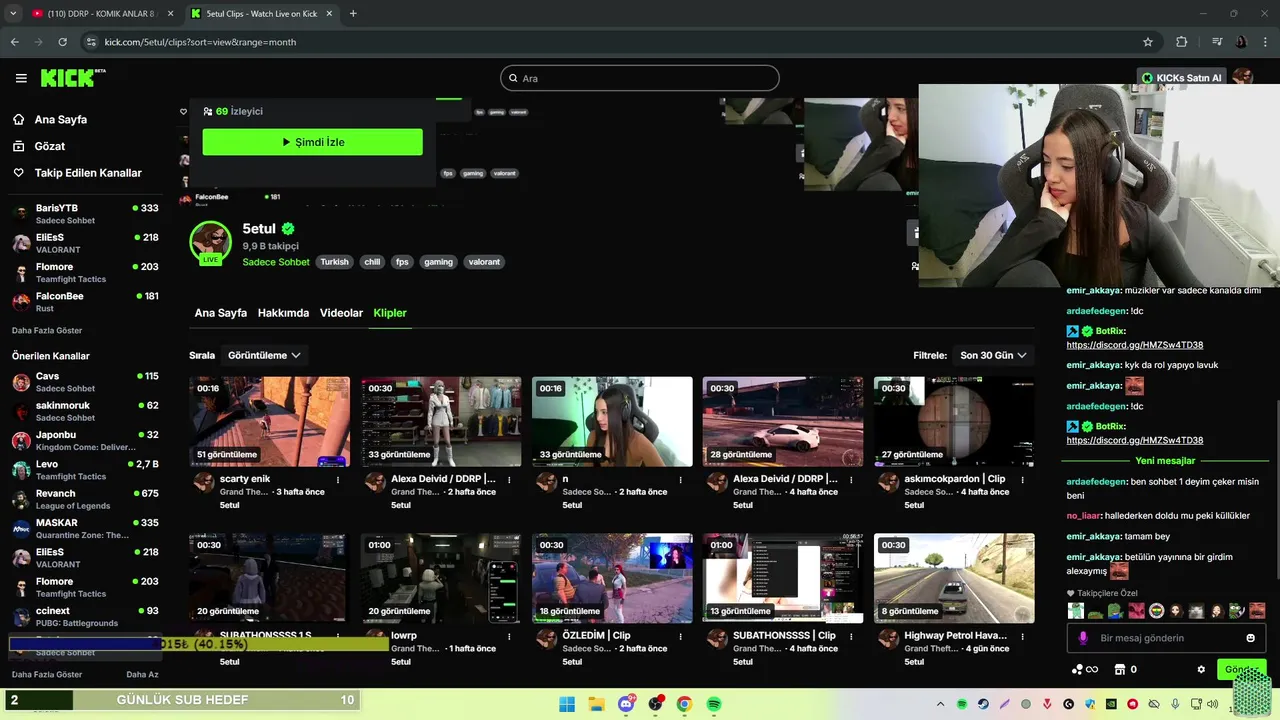Open Sadece Sohbet category link under 5etul
The width and height of the screenshot is (1280, 720).
click(x=276, y=262)
